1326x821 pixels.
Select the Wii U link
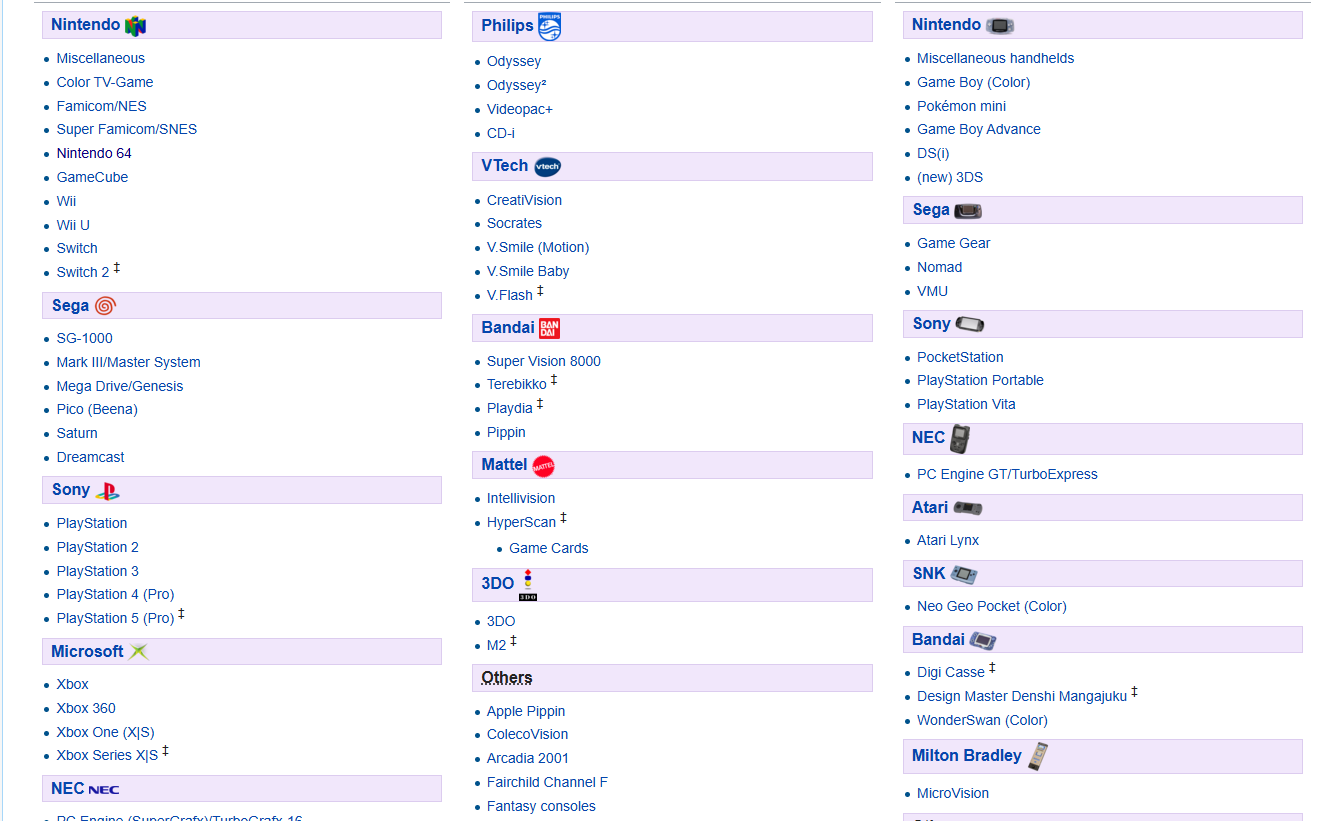click(x=73, y=225)
